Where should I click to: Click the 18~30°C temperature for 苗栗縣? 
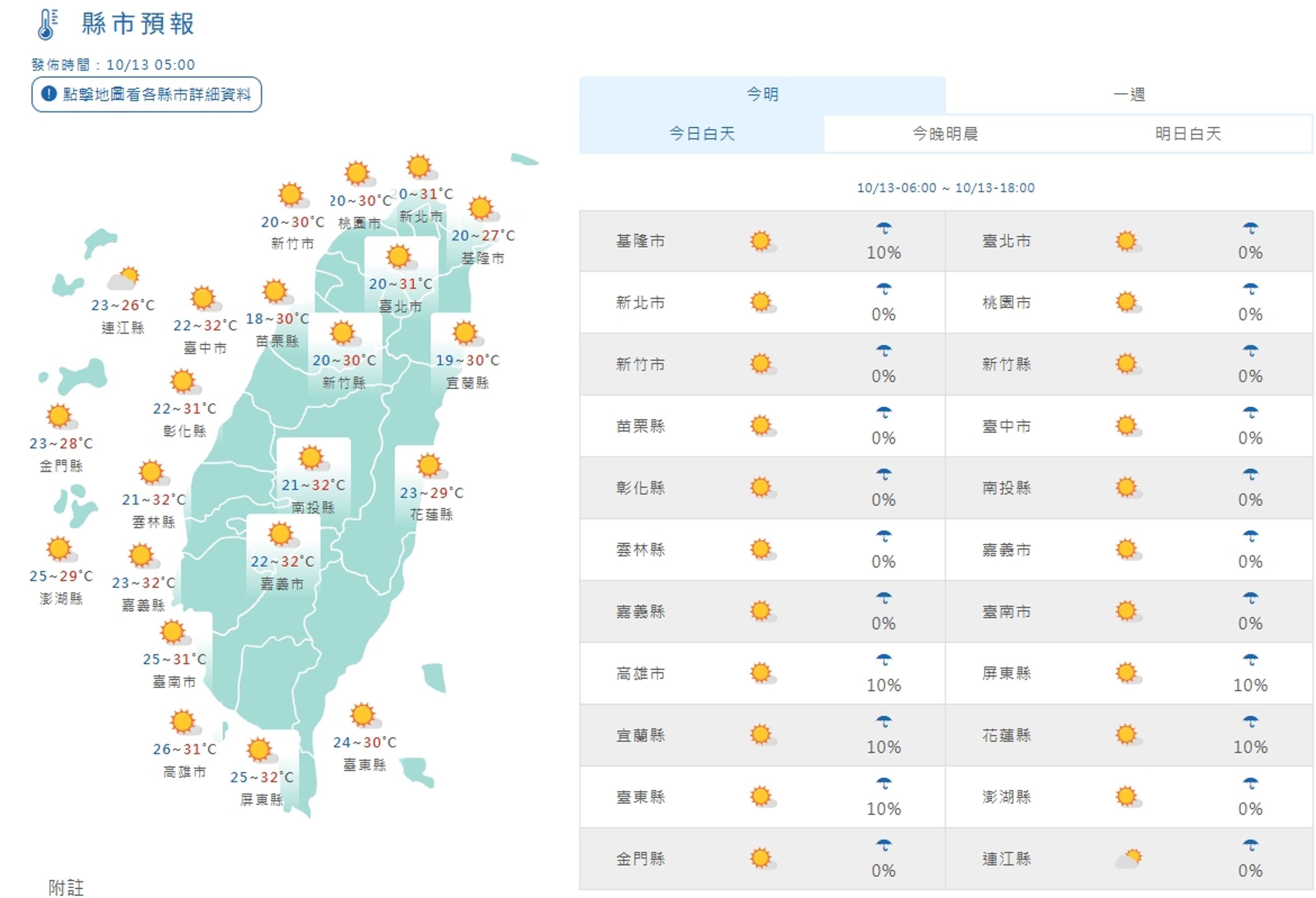tap(277, 319)
